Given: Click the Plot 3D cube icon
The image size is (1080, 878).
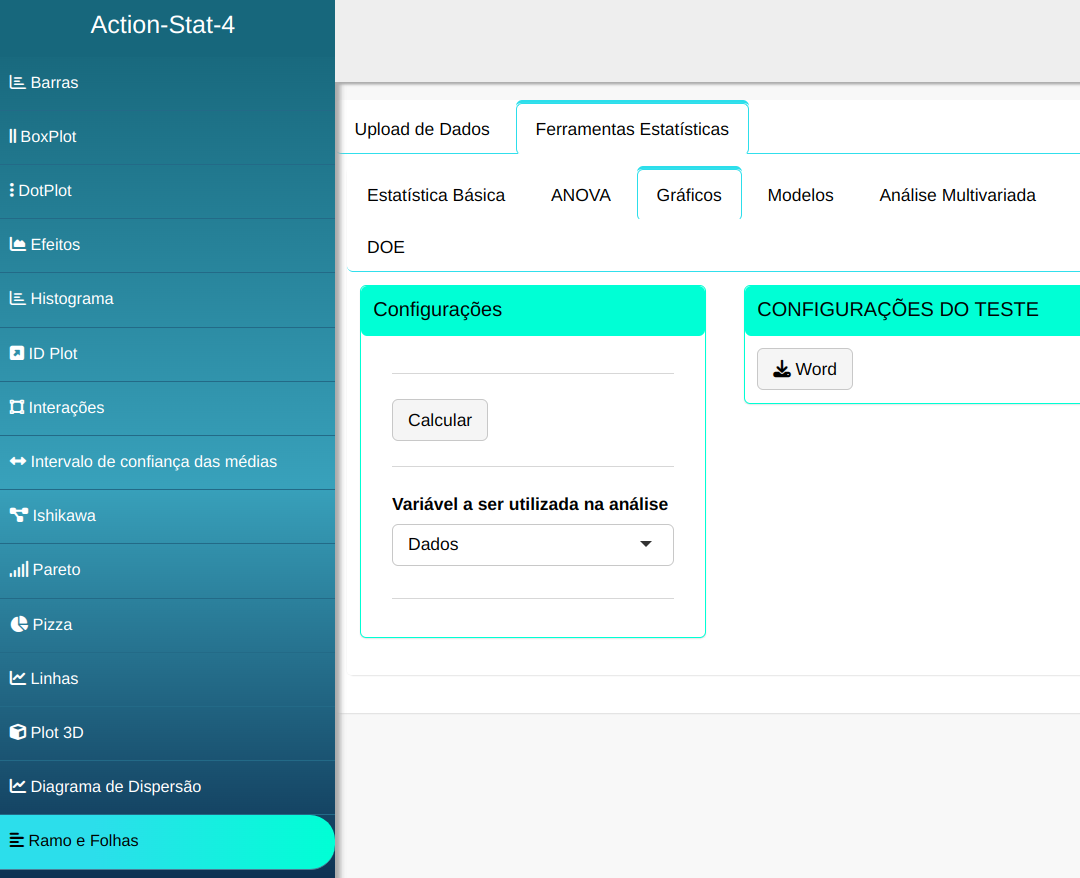Looking at the screenshot, I should coord(17,732).
